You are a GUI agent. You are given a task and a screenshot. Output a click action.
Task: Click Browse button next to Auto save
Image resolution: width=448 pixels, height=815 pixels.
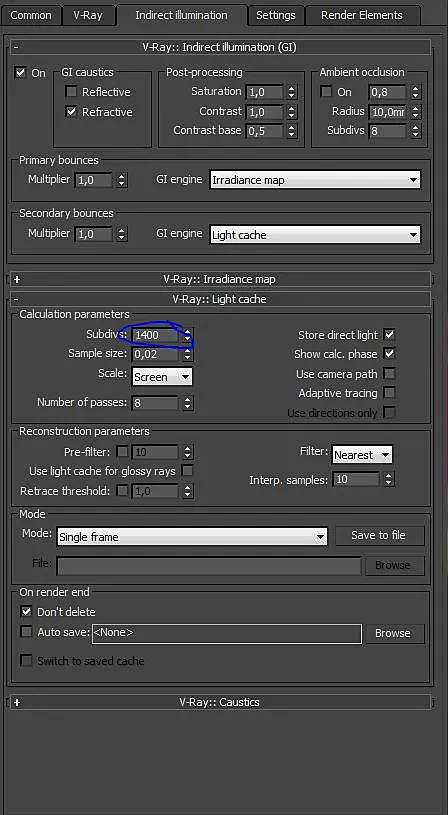(x=394, y=633)
